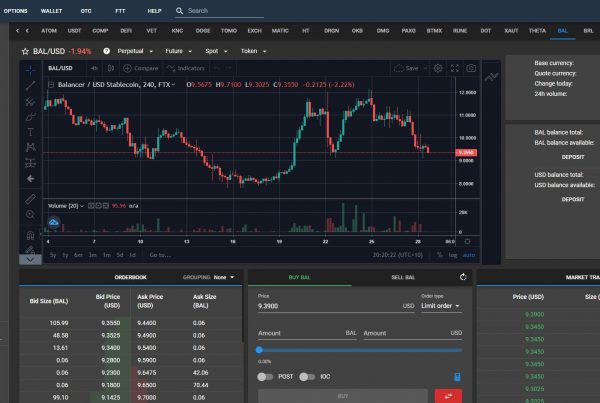Viewport: 600px width, 403px height.
Task: Expand the Perpetual markets dropdown
Action: coord(131,50)
